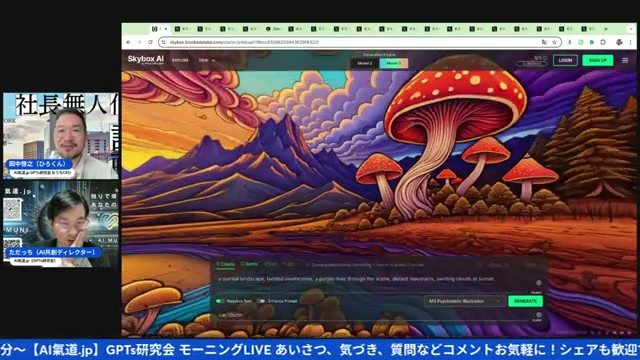
Task: Open site information icon in address bar
Action: (x=164, y=42)
